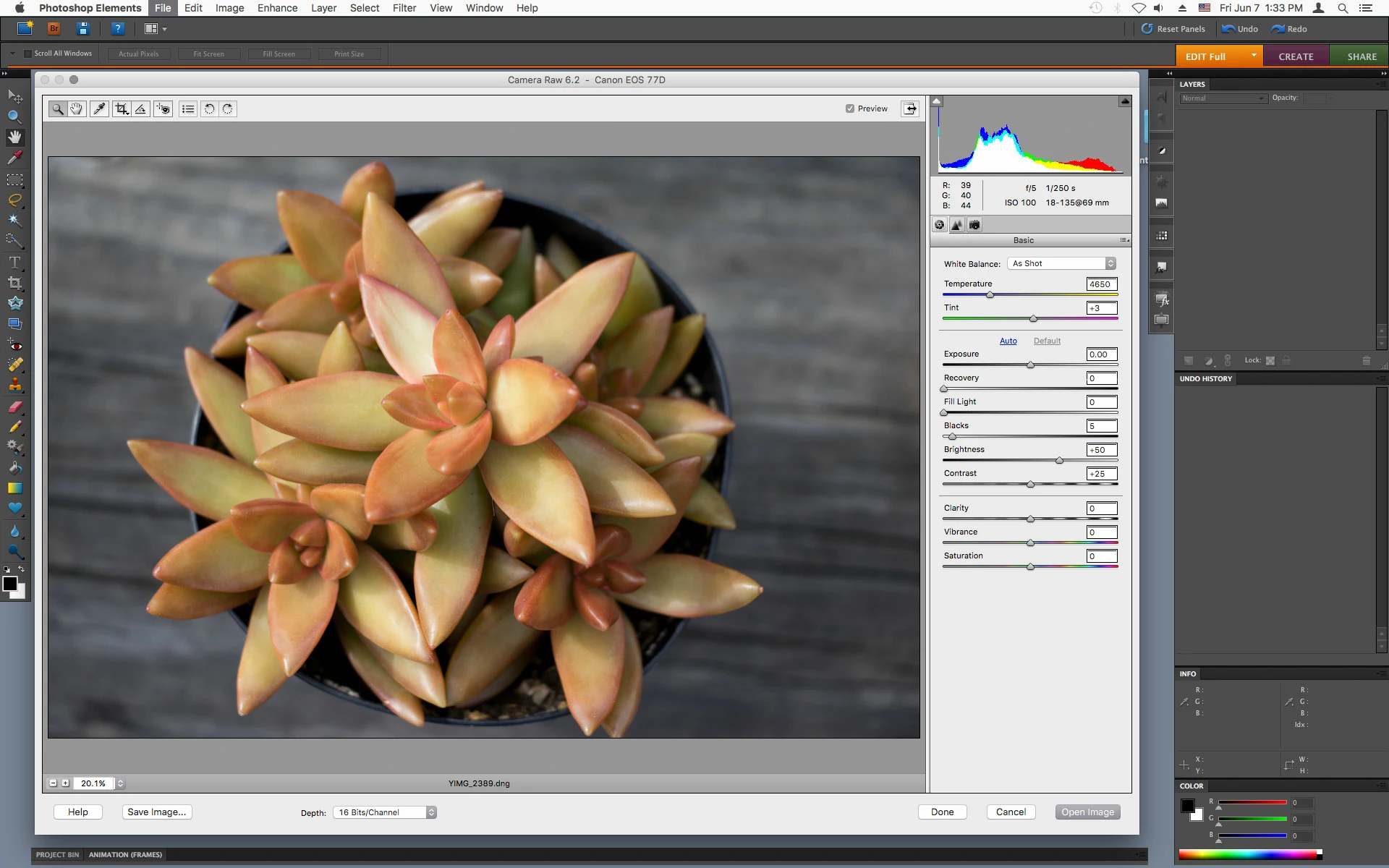Click the Temperature slider handle

coord(990,295)
